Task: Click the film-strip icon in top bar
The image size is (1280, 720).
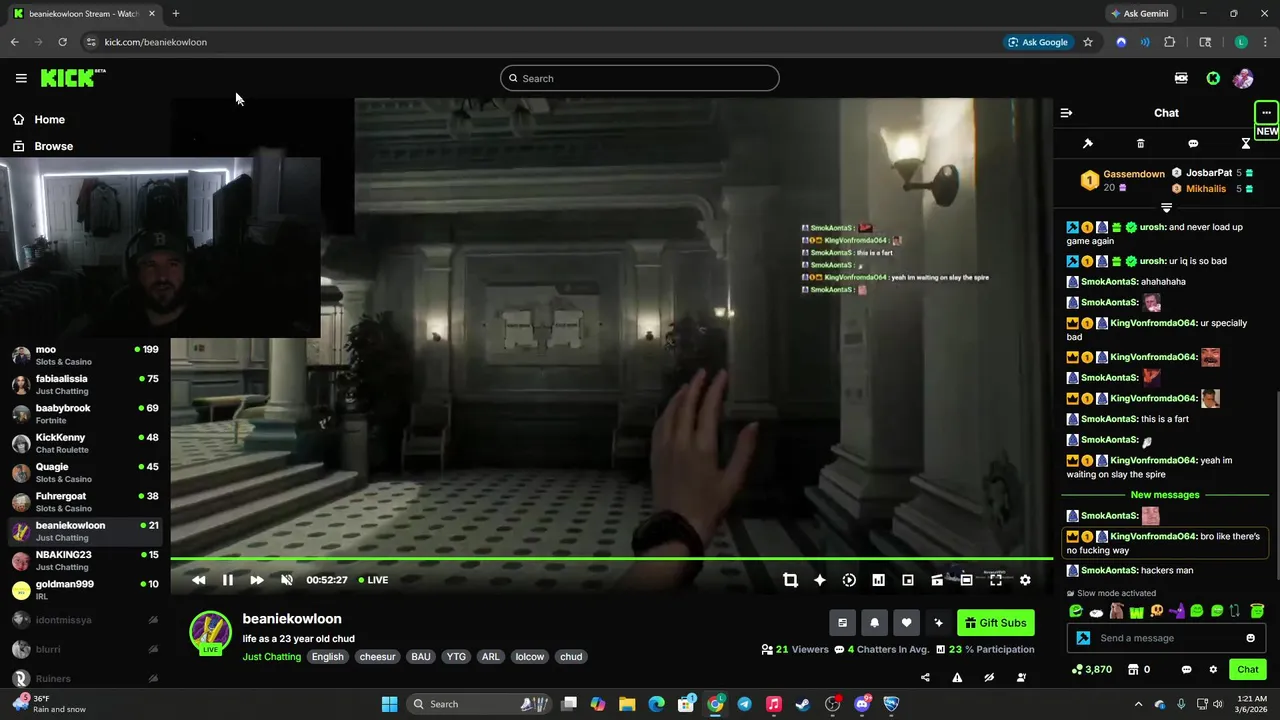Action: [1181, 78]
